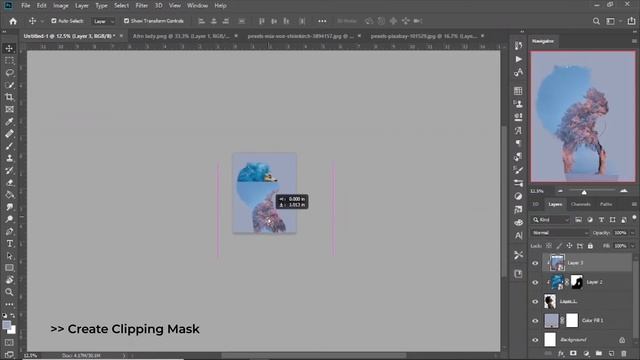
Task: Select the Frame tool
Action: [x=9, y=109]
